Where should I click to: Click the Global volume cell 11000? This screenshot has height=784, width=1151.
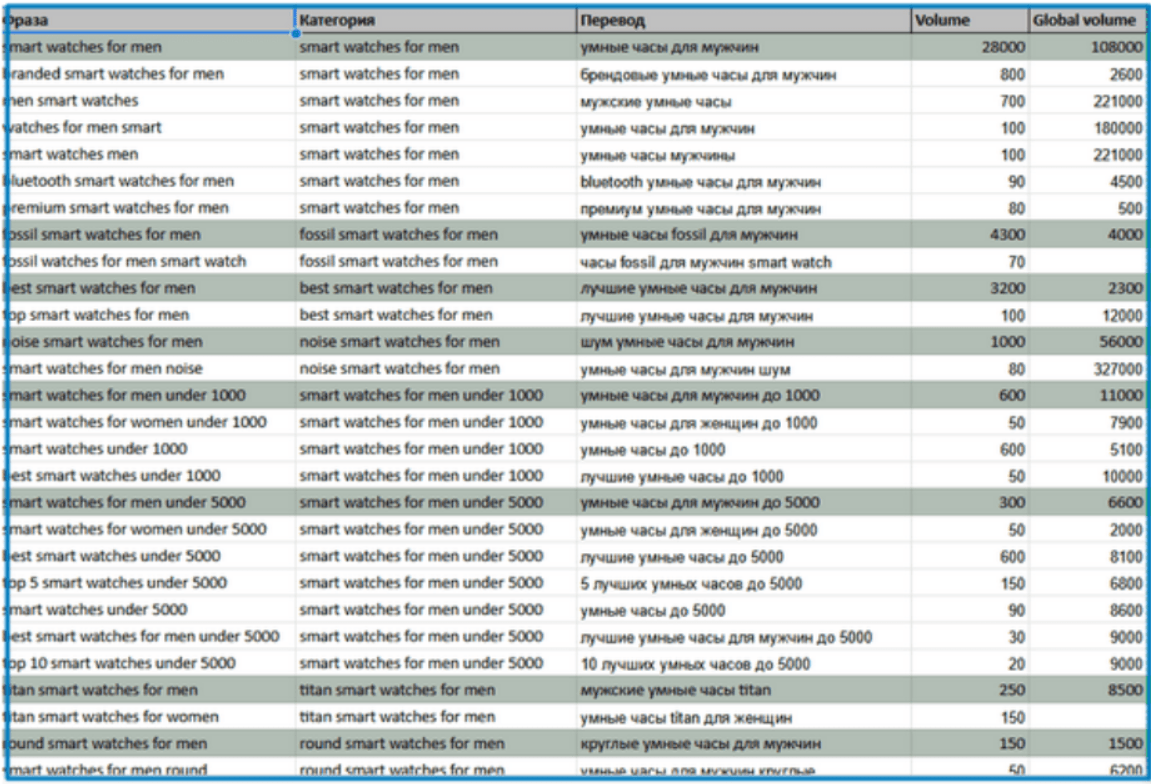(1086, 396)
